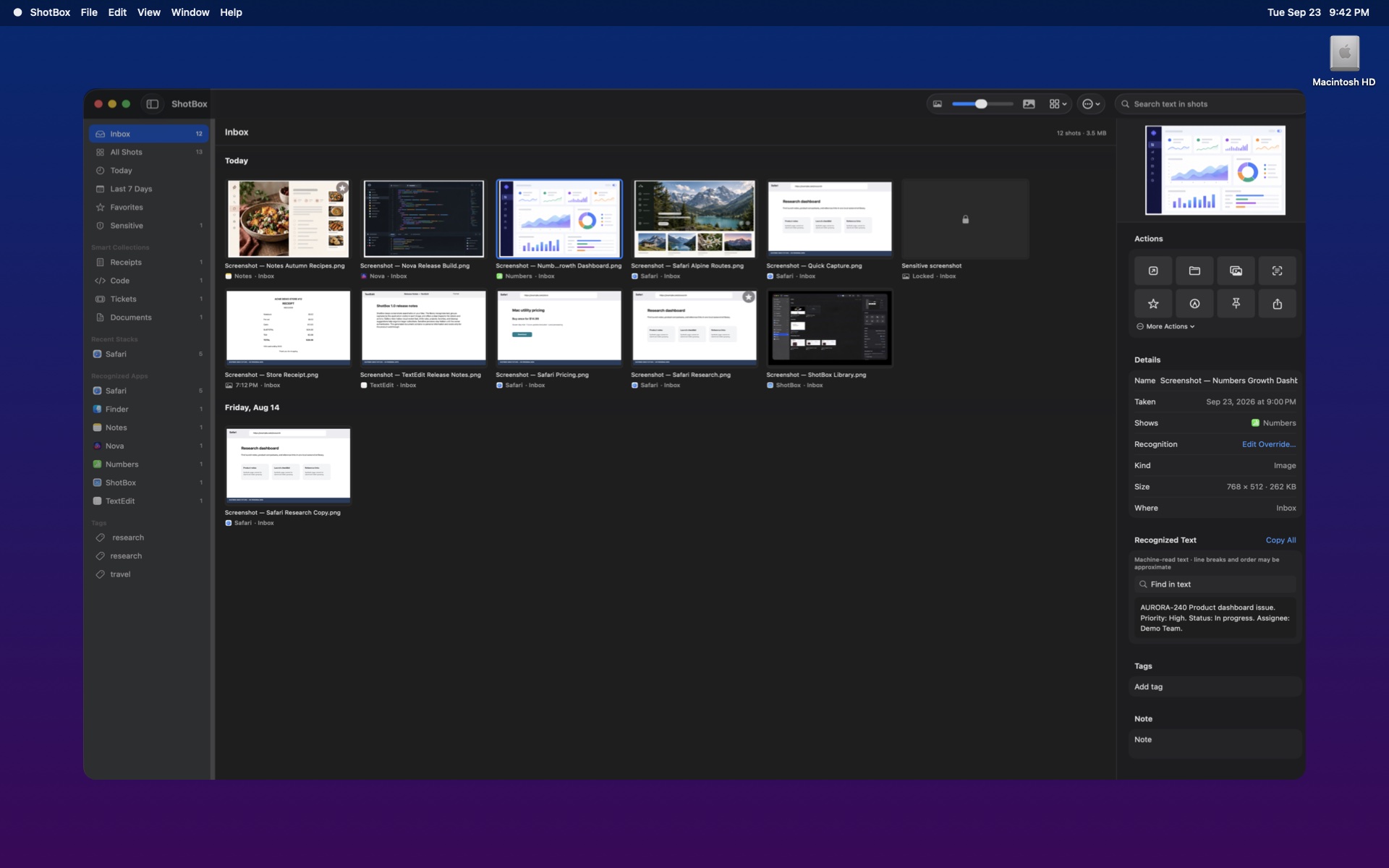This screenshot has height=868, width=1389.
Task: Open the Tickets smart collection
Action: pos(148,299)
